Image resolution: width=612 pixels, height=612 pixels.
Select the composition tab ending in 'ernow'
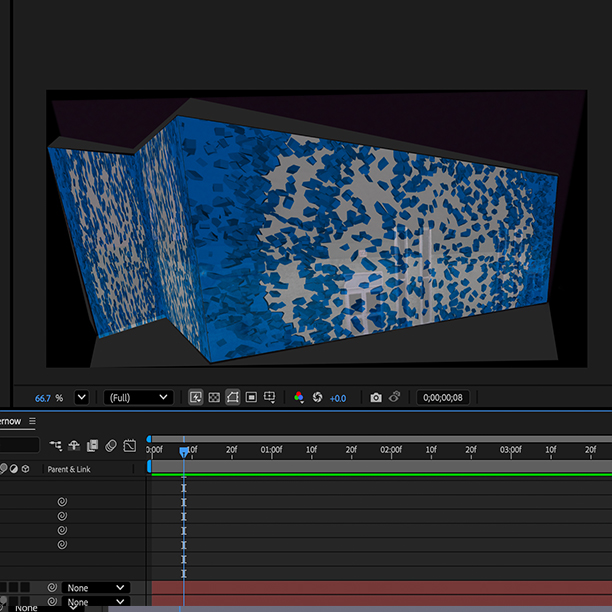click(10, 421)
